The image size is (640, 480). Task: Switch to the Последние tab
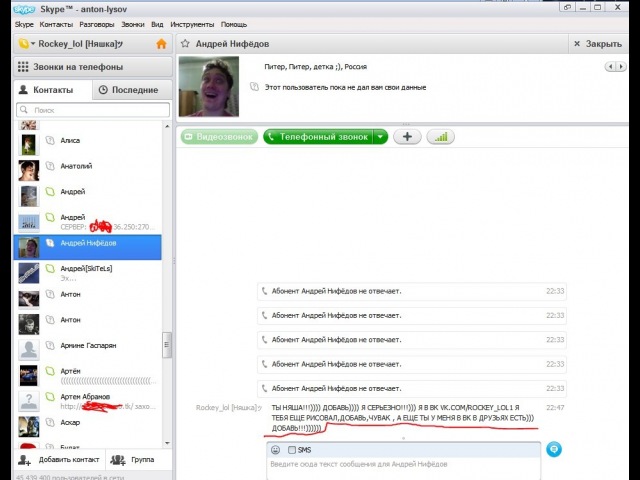point(132,90)
